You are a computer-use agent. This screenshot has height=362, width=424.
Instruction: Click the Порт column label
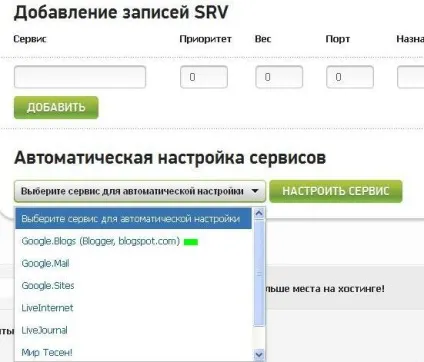tap(338, 39)
